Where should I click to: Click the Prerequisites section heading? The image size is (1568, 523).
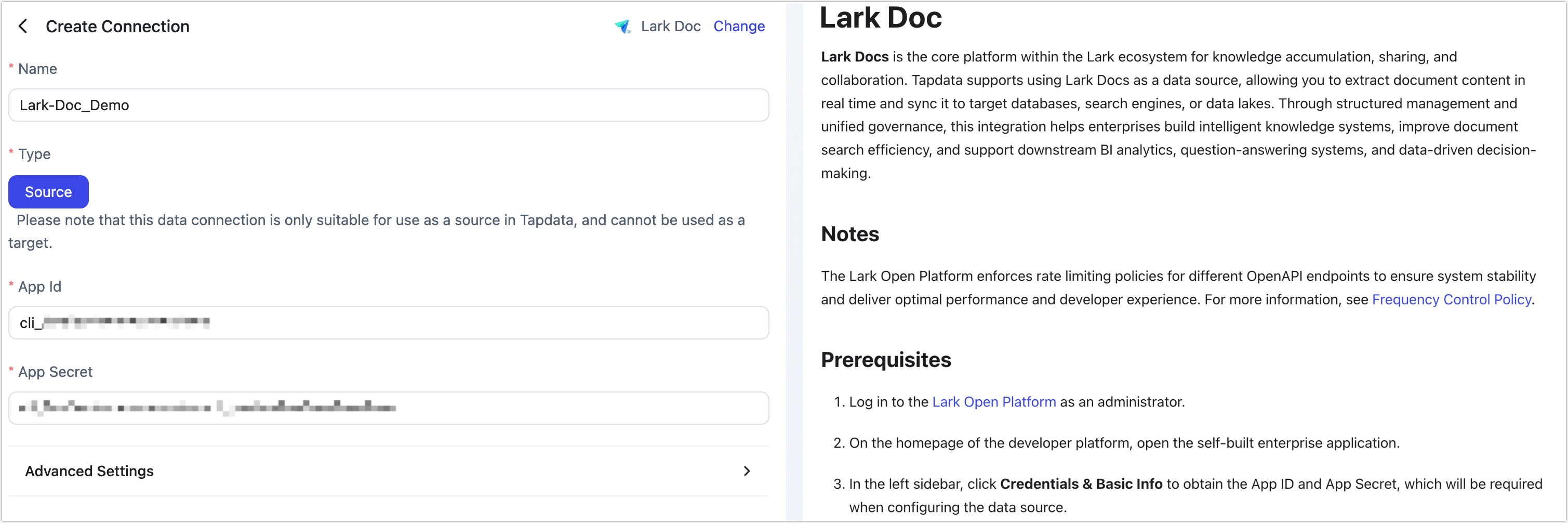[886, 359]
